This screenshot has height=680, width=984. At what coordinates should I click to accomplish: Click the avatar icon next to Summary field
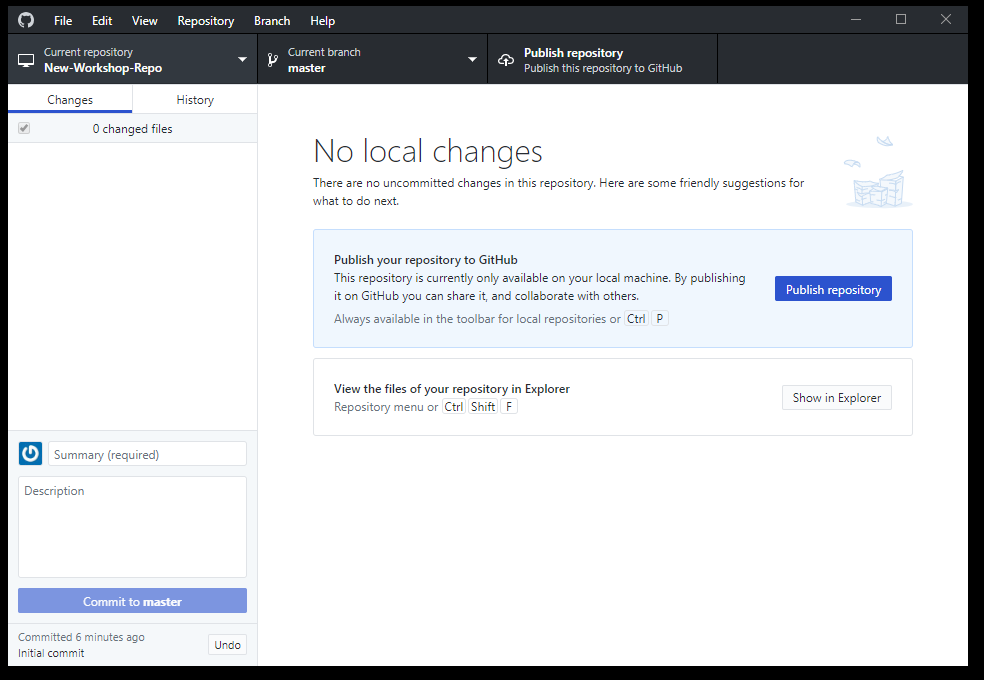tap(29, 453)
